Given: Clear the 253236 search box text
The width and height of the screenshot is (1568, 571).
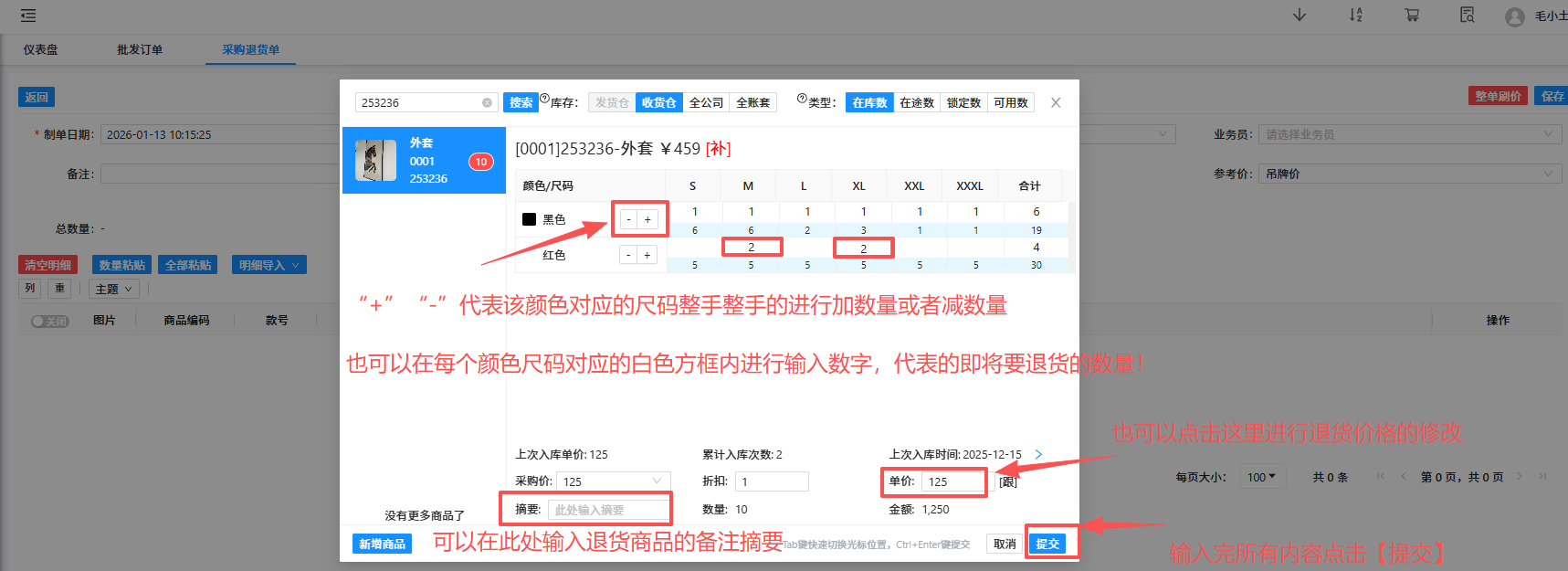Looking at the screenshot, I should pos(487,102).
